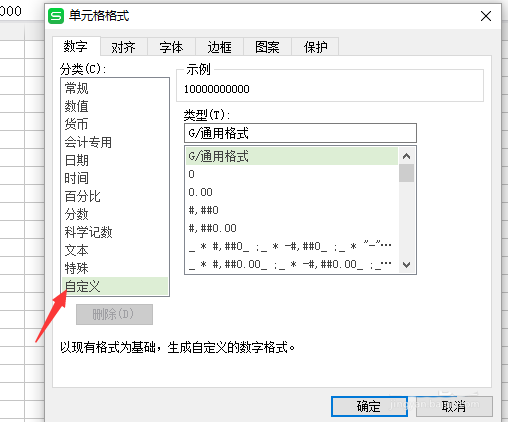This screenshot has height=422, width=508.
Task: Select 科学记数 category
Action: [x=115, y=232]
